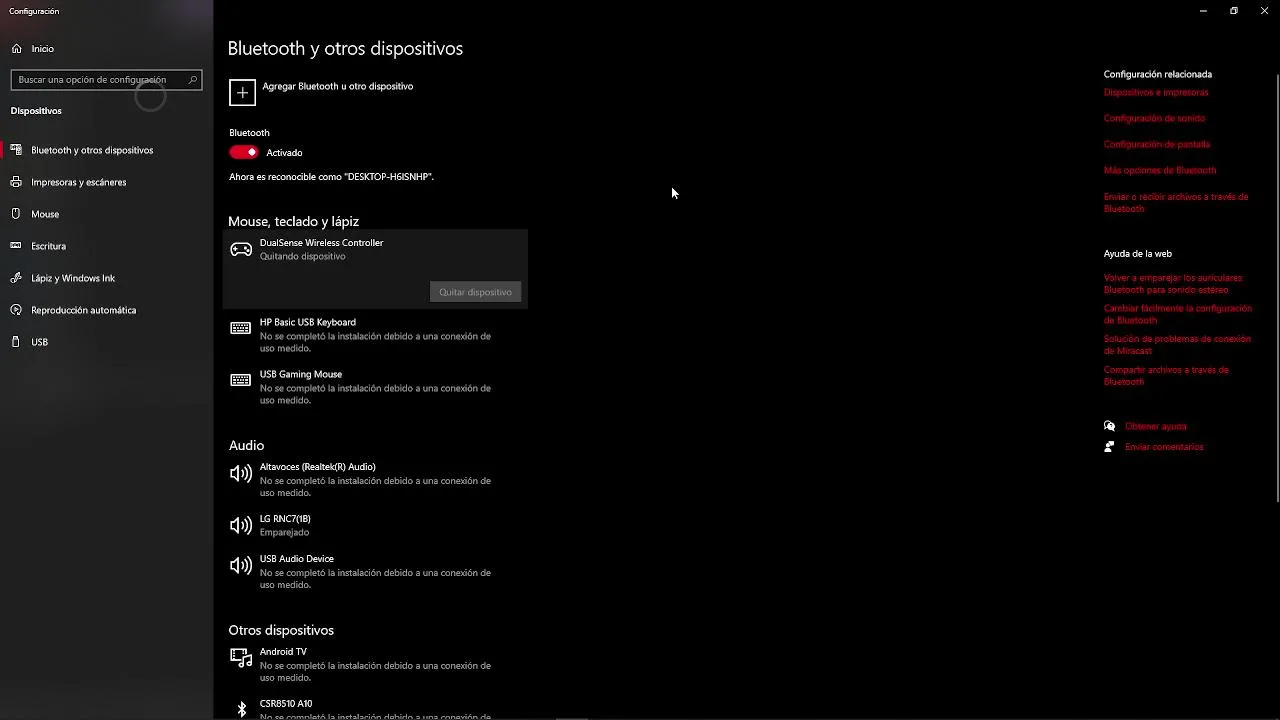This screenshot has width=1280, height=720.
Task: Open Volver a emparejar los auriculares link
Action: pyautogui.click(x=1173, y=283)
